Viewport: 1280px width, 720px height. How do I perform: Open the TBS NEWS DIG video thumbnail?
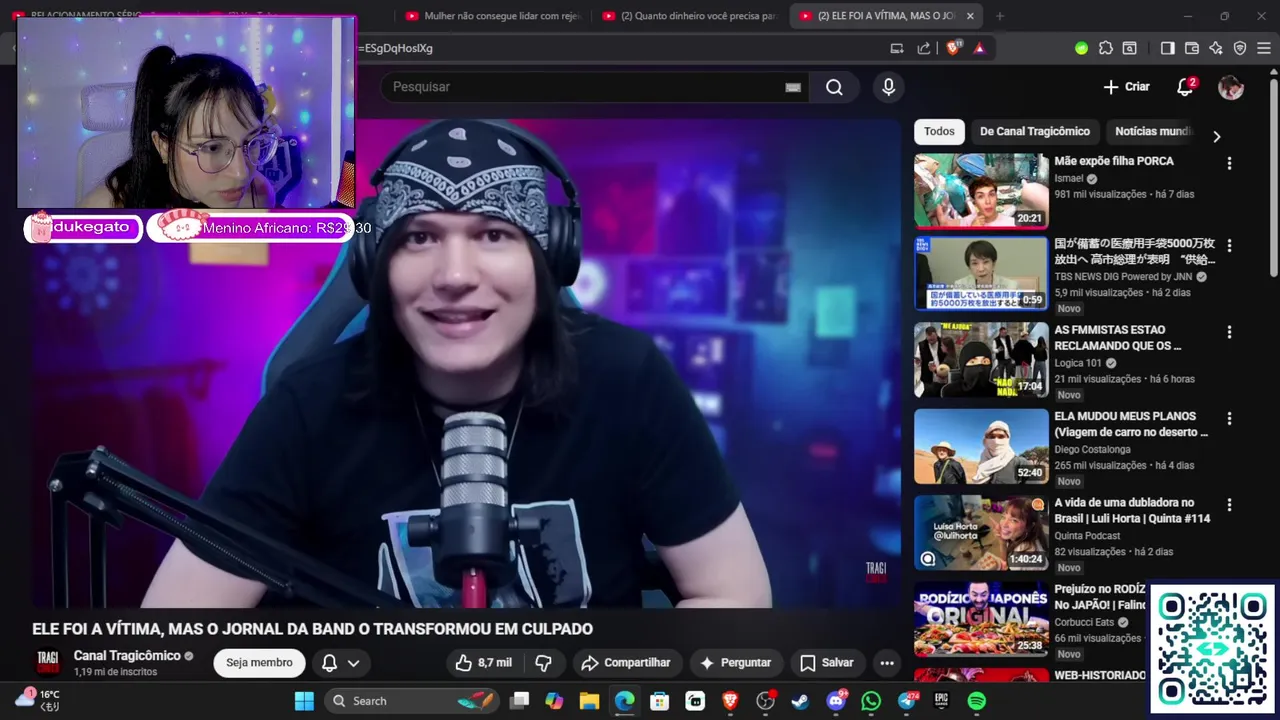click(x=981, y=273)
